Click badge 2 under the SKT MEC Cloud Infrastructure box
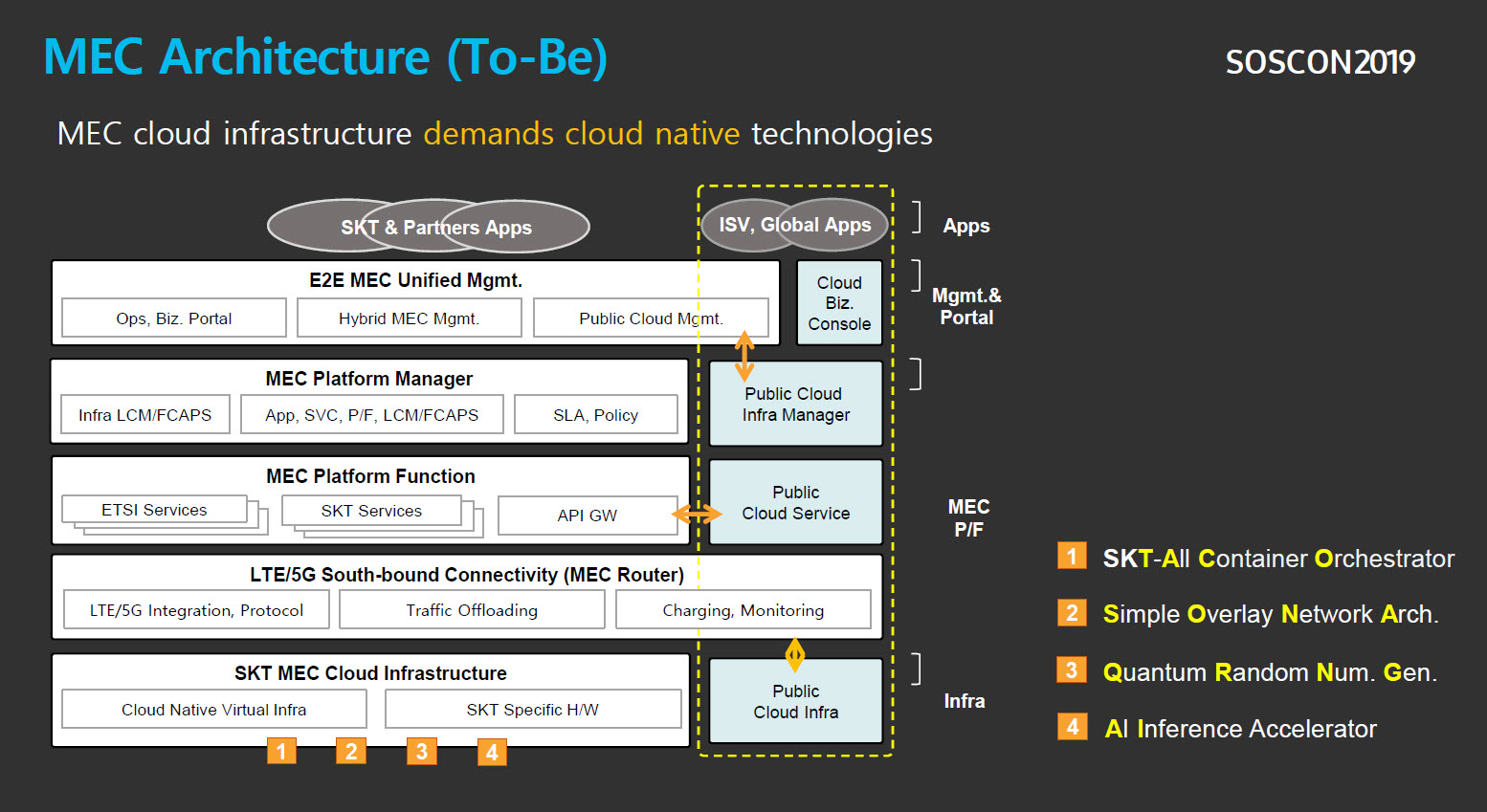Viewport: 1487px width, 812px height. (x=351, y=751)
